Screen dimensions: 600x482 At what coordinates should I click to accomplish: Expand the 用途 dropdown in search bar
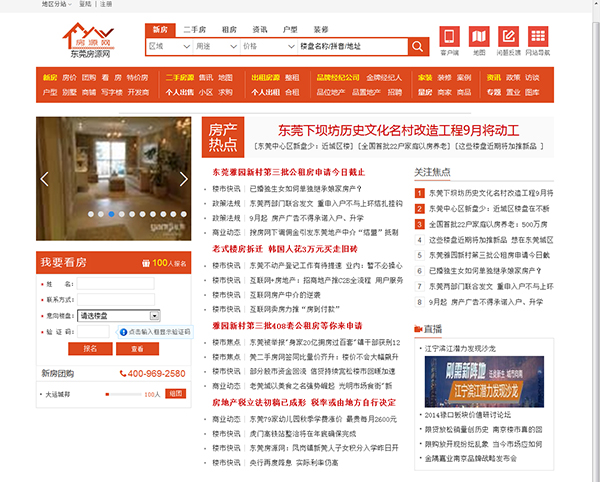coord(216,46)
